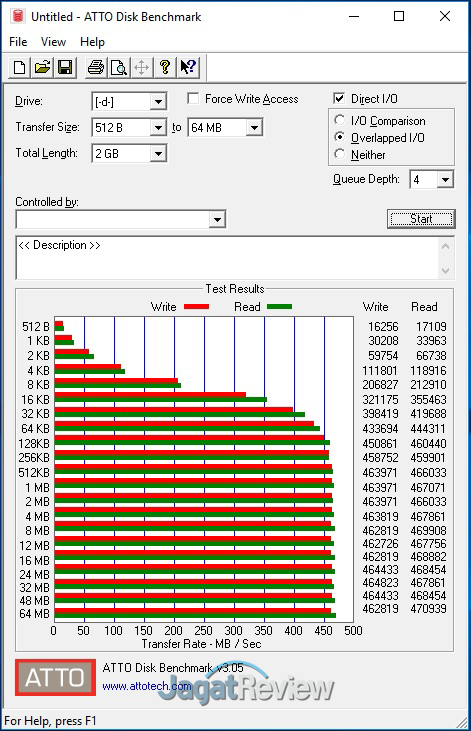The image size is (471, 731).
Task: Click inside the Description text box
Action: pyautogui.click(x=228, y=258)
